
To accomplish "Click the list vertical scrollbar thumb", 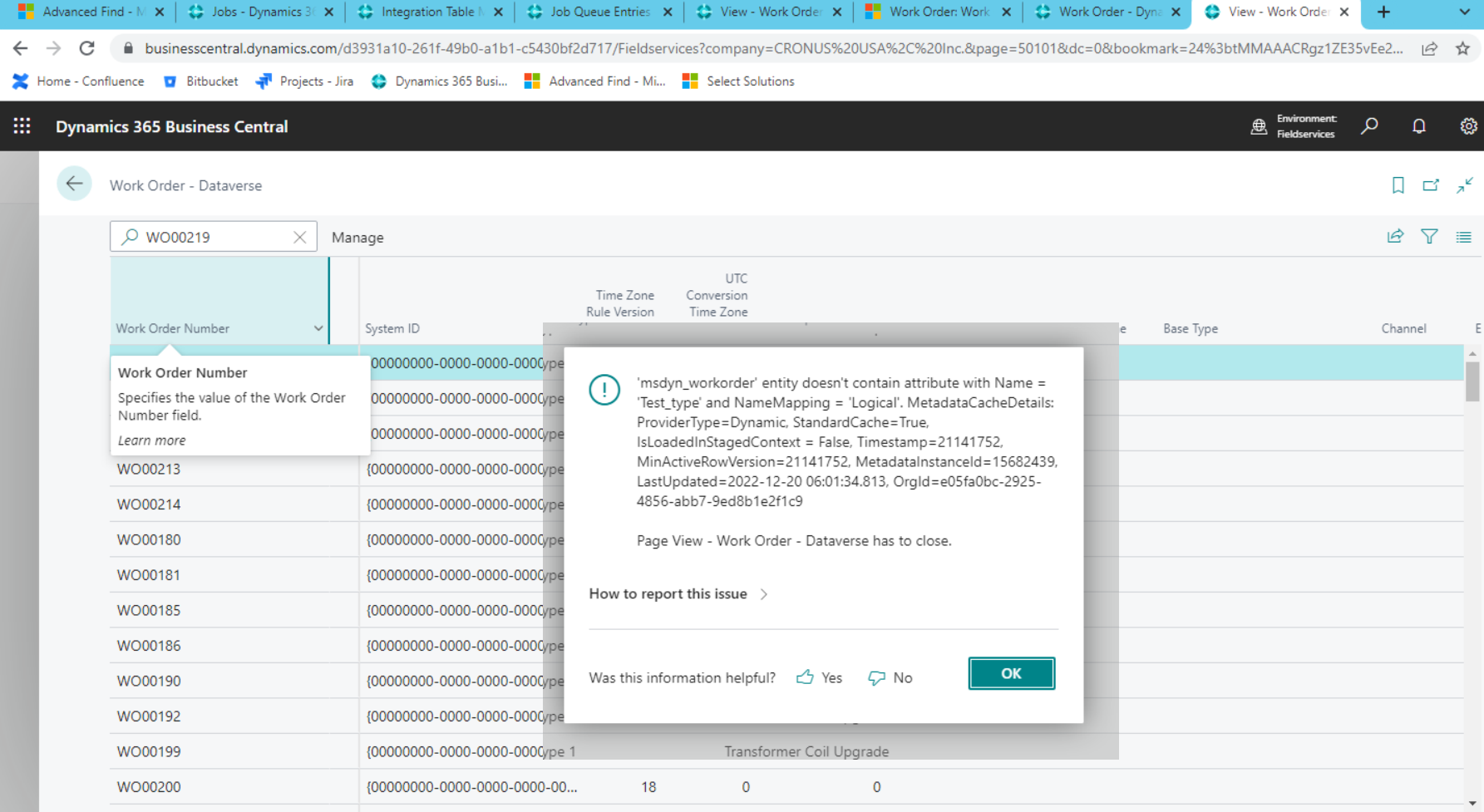I will point(1472,382).
